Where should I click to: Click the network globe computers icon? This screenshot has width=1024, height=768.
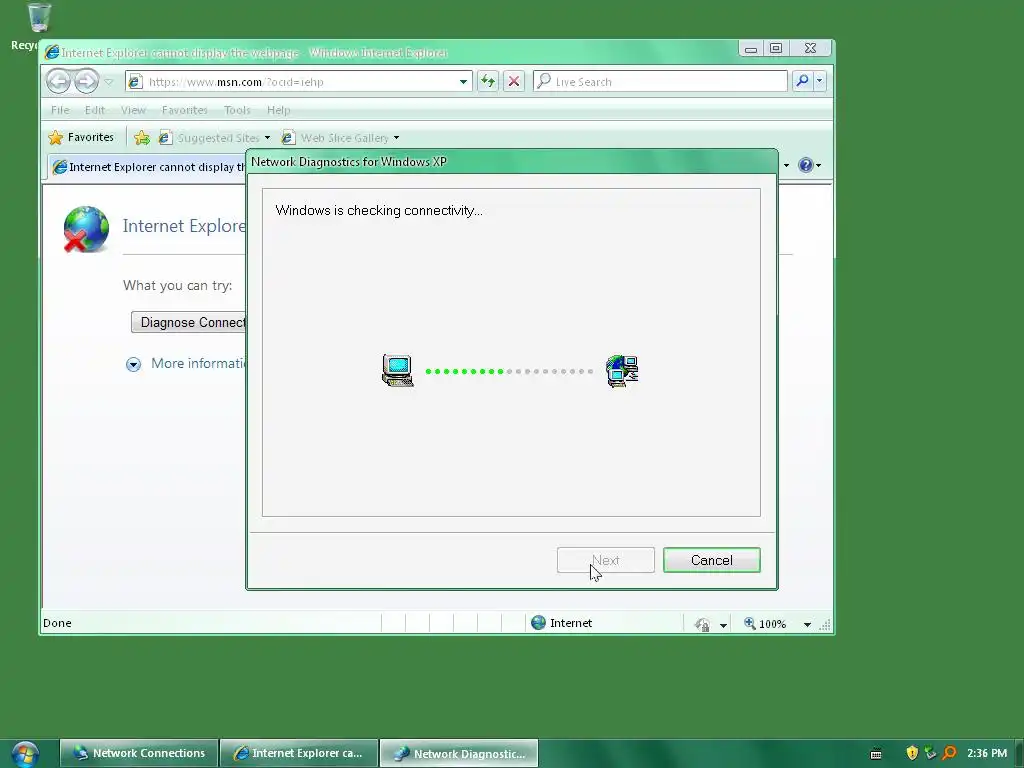click(x=622, y=371)
